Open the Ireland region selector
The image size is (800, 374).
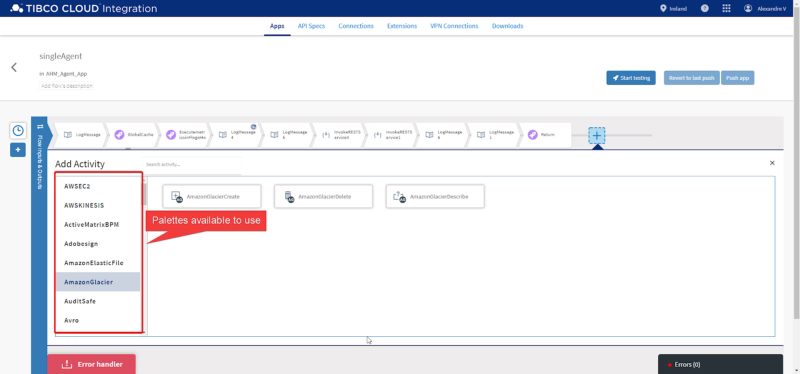[x=673, y=8]
